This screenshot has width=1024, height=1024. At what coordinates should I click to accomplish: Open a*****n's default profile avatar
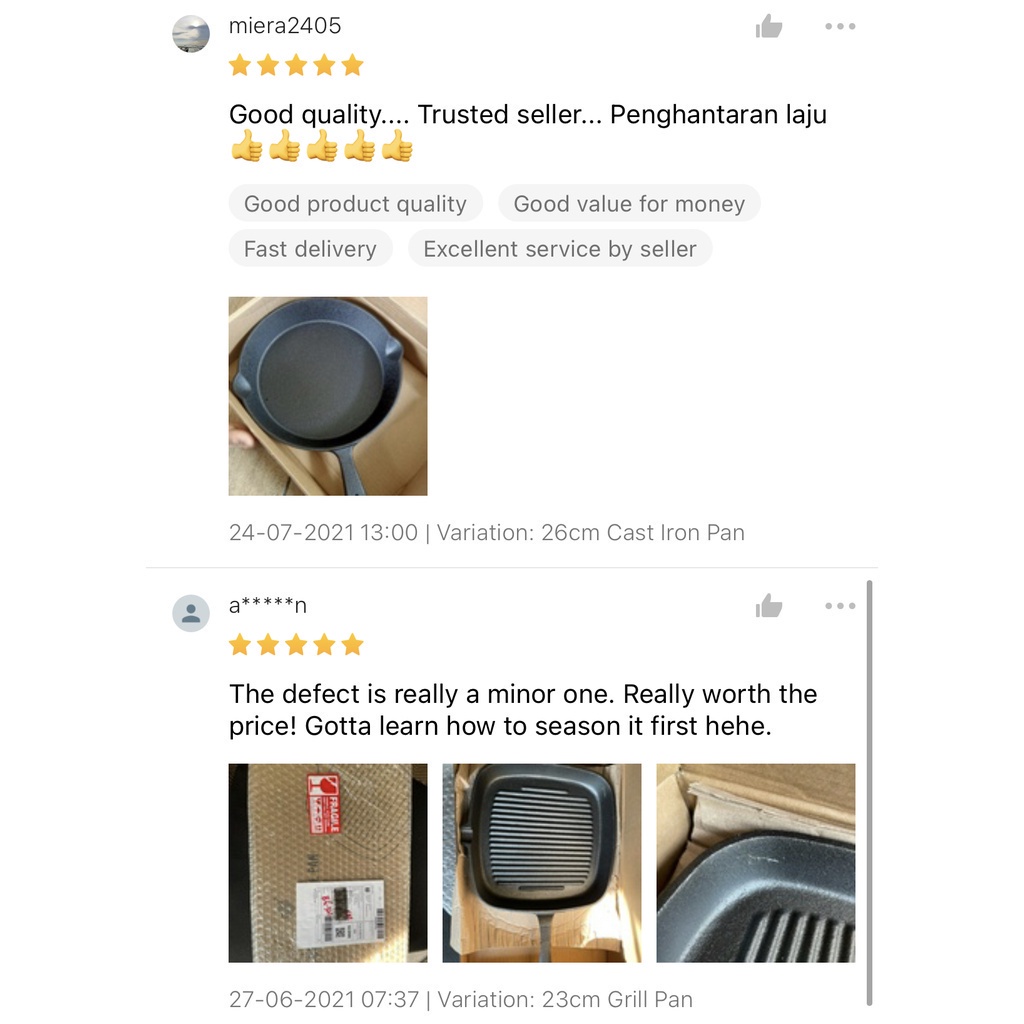[191, 613]
